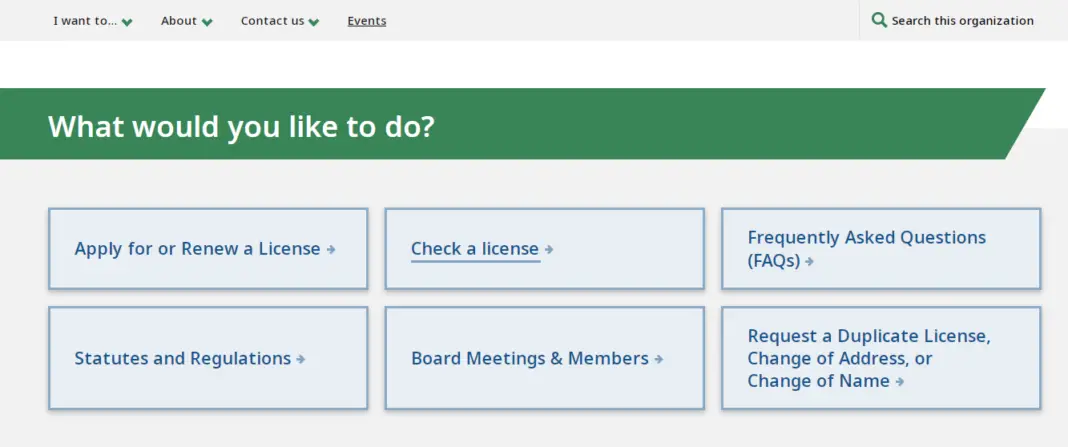This screenshot has width=1068, height=447.
Task: Expand the Contact us chevron
Action: [x=314, y=22]
